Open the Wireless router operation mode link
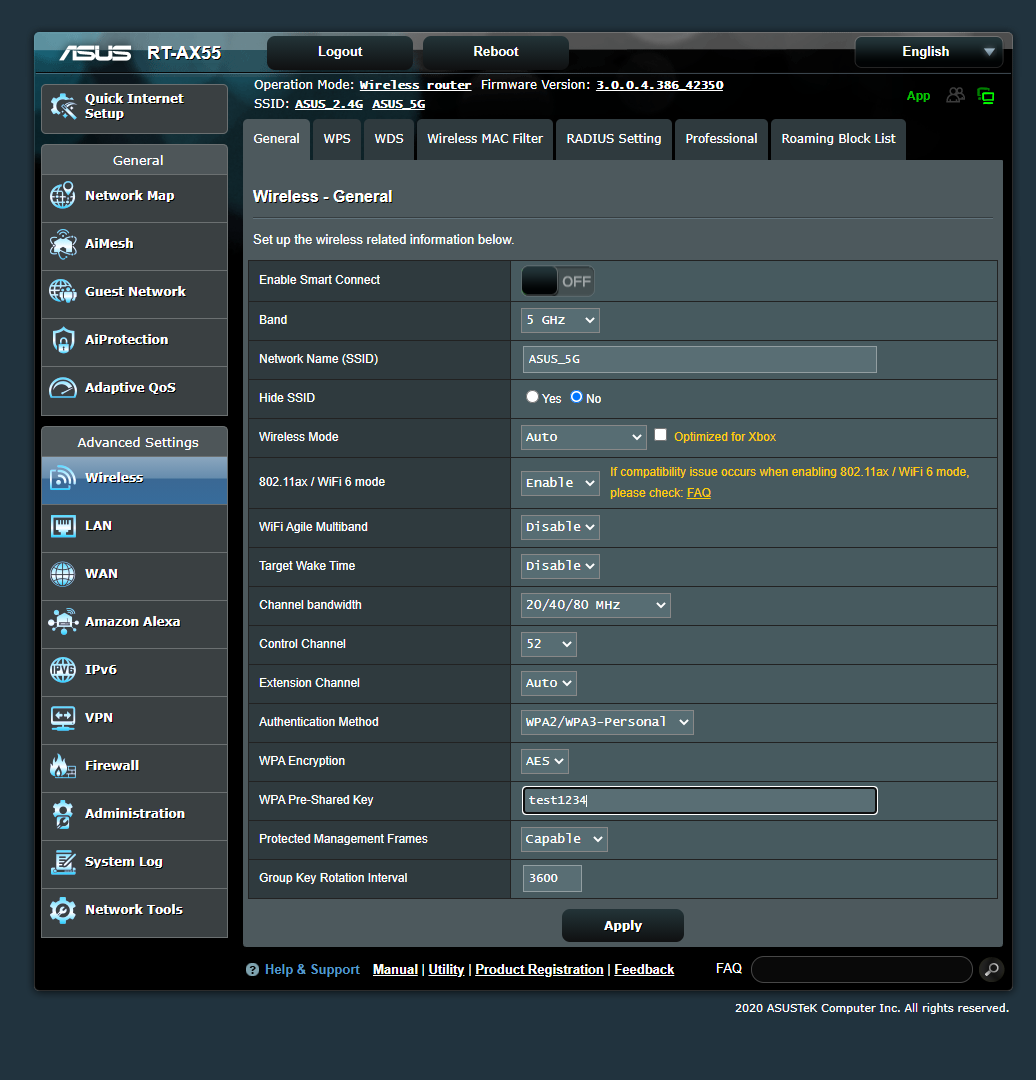Viewport: 1036px width, 1080px height. click(x=415, y=85)
